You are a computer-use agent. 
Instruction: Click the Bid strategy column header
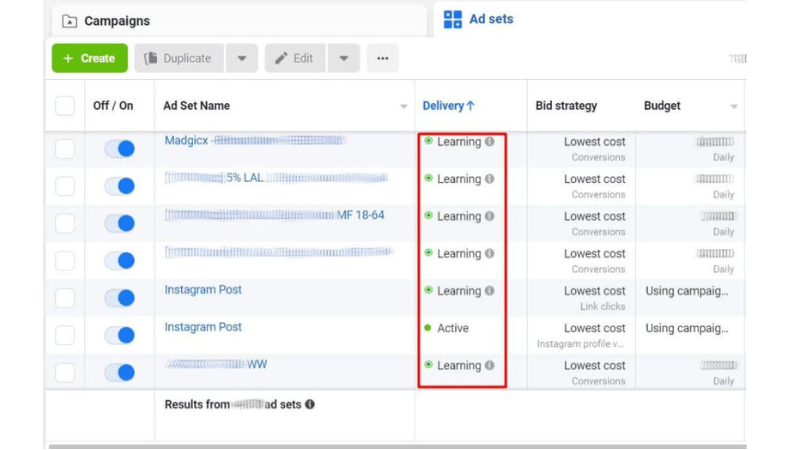tap(566, 106)
